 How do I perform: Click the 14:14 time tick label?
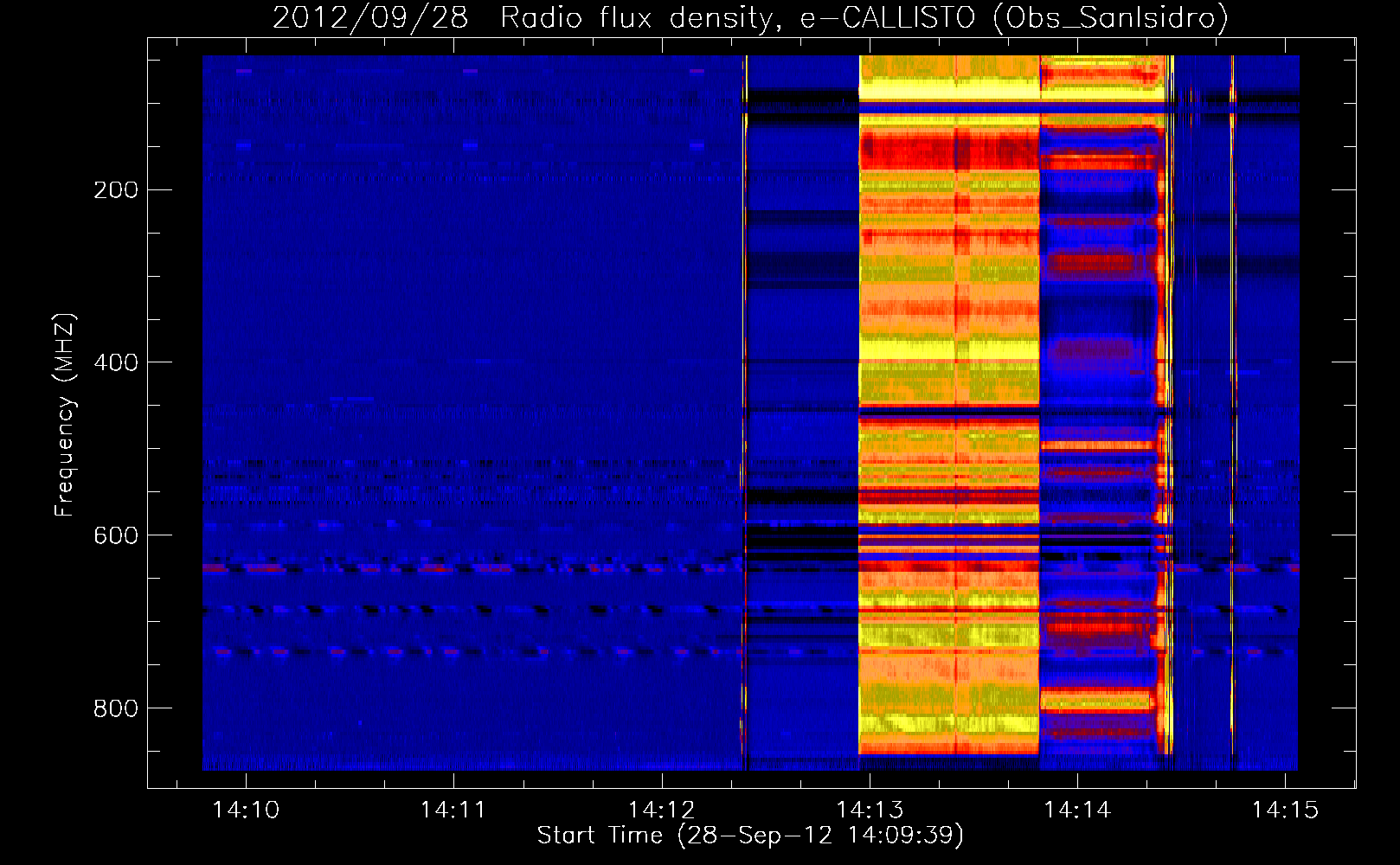(1077, 810)
